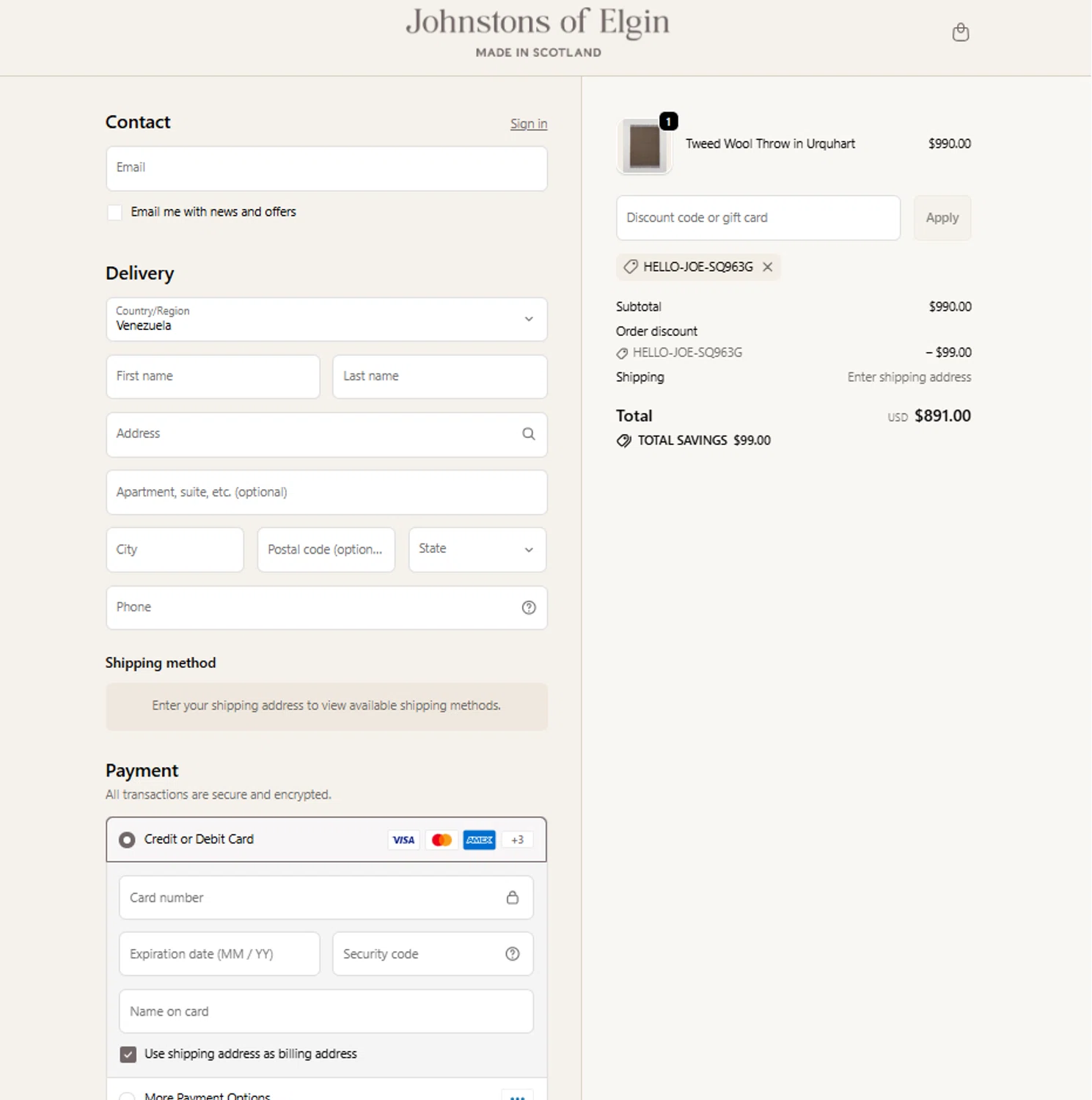
Task: Click the address search magnifier icon
Action: coord(529,434)
